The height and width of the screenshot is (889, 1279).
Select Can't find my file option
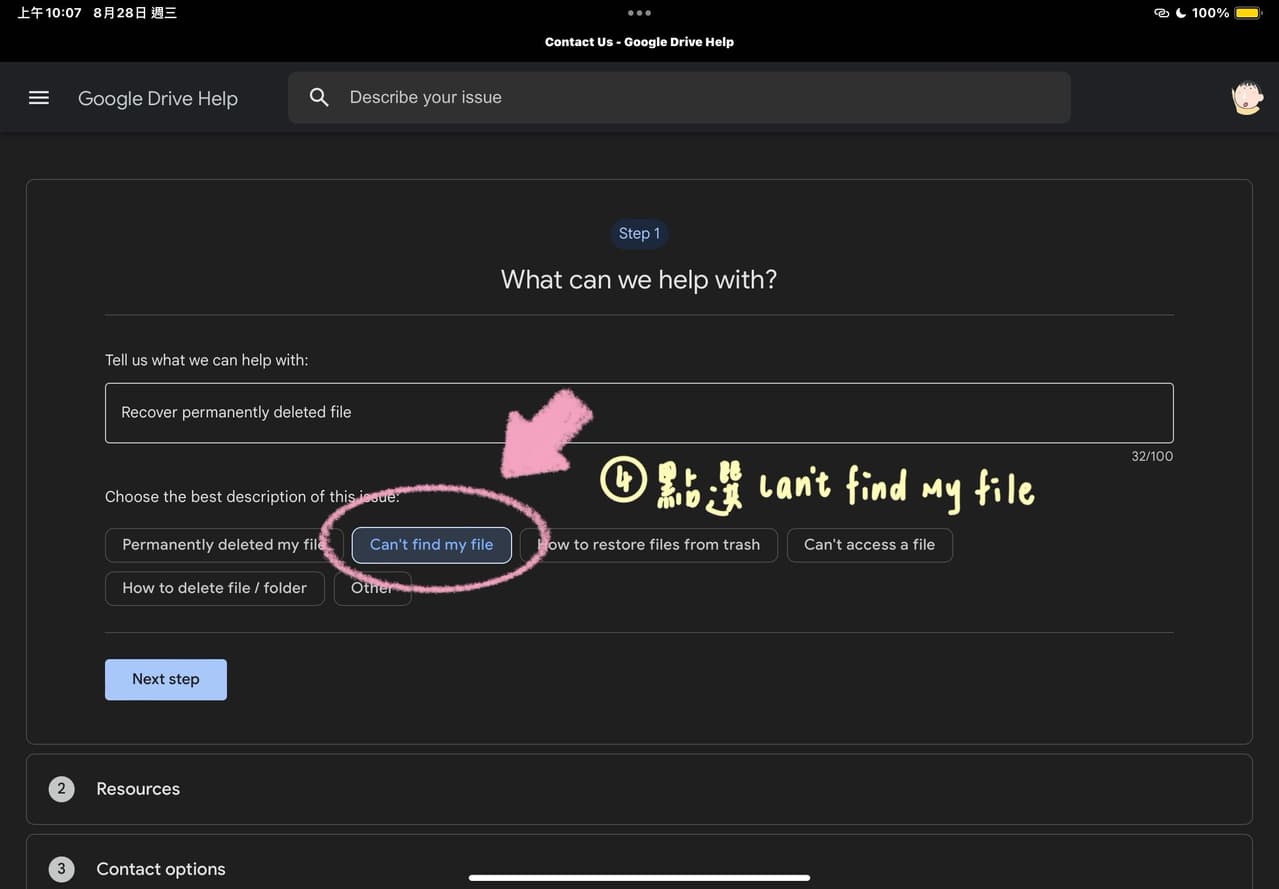[432, 545]
